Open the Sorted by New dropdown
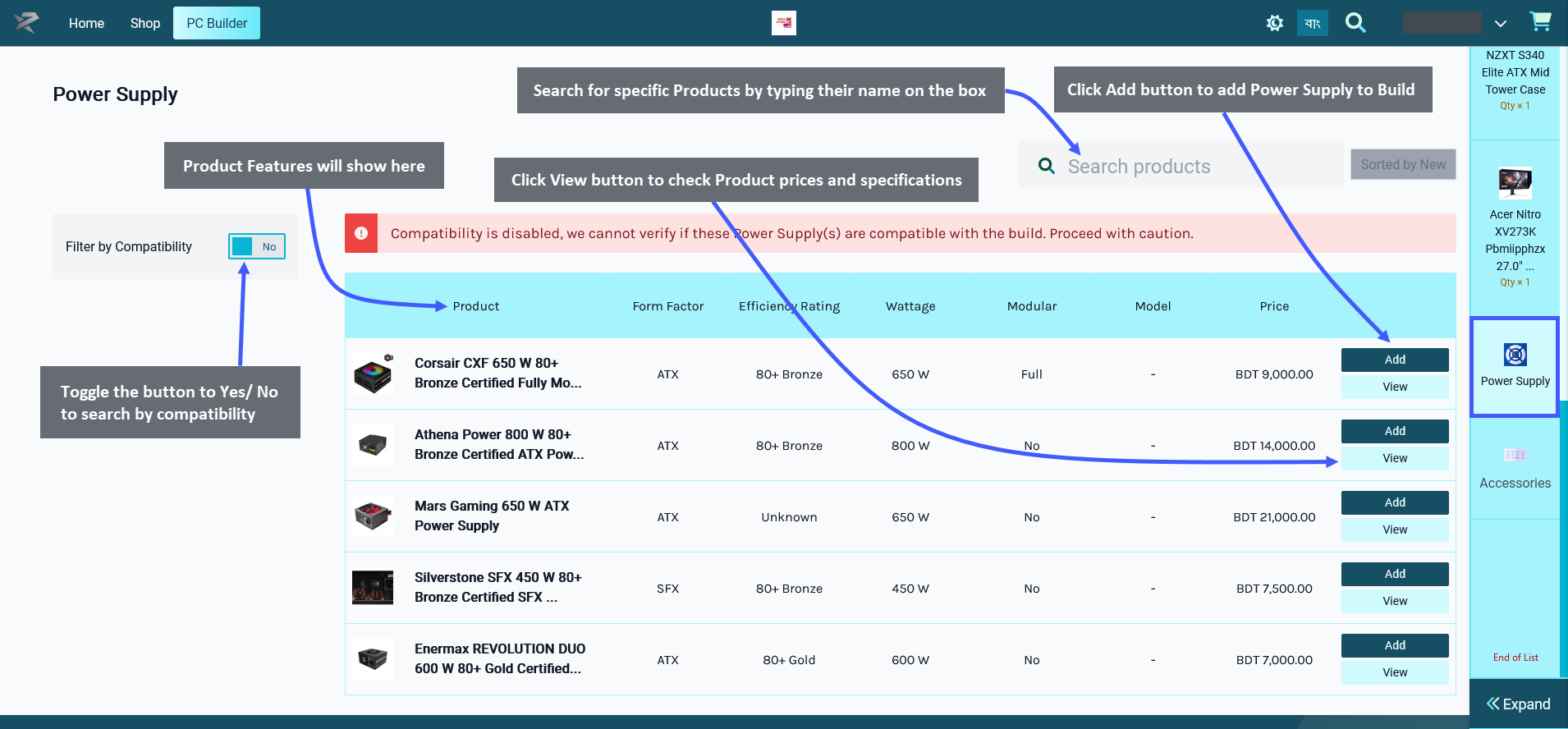This screenshot has height=729, width=1568. (x=1403, y=164)
